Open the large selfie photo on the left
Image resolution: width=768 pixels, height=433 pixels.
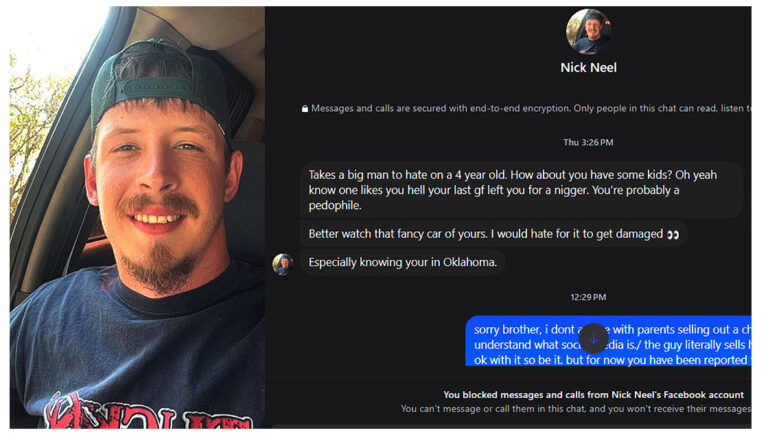pyautogui.click(x=138, y=217)
